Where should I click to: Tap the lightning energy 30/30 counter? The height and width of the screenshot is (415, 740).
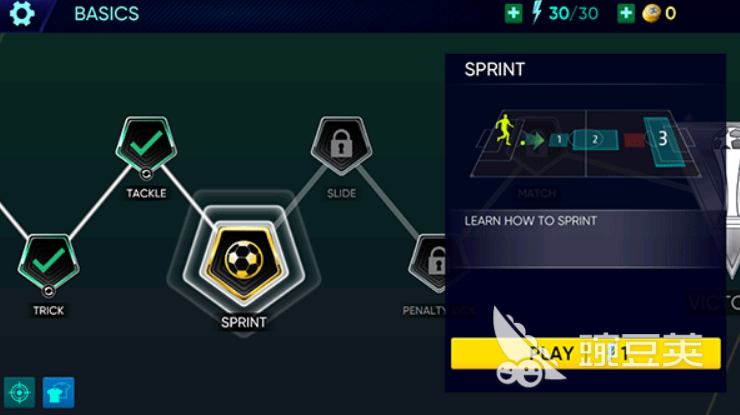(x=565, y=13)
